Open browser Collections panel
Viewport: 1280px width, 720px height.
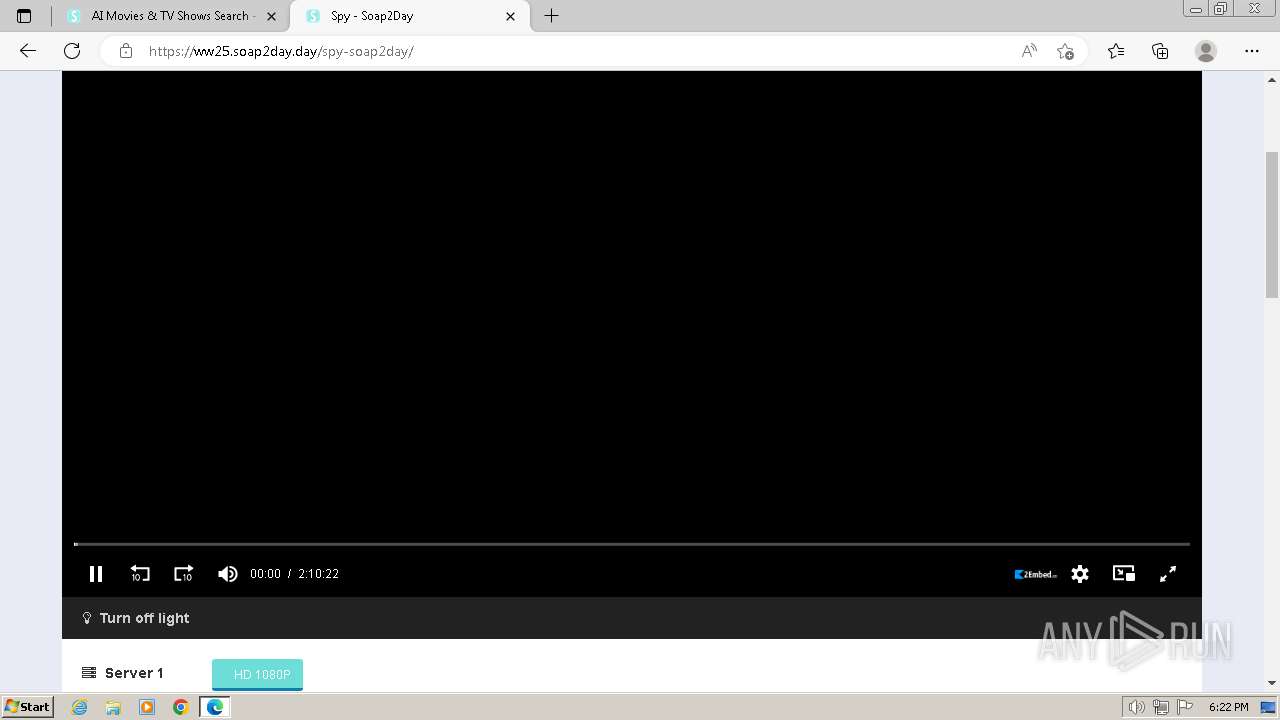(1160, 51)
